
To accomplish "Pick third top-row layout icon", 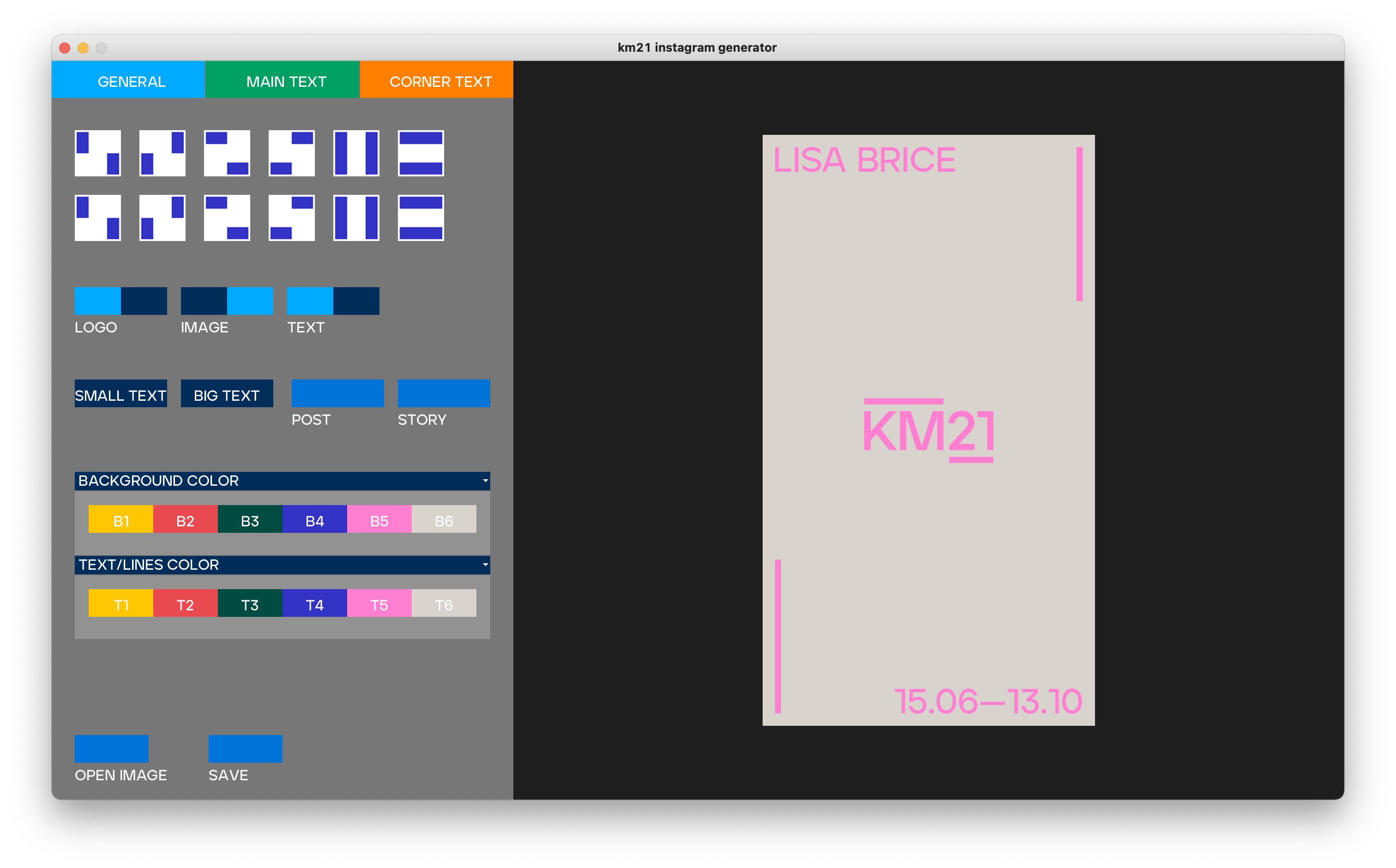I will tap(227, 153).
